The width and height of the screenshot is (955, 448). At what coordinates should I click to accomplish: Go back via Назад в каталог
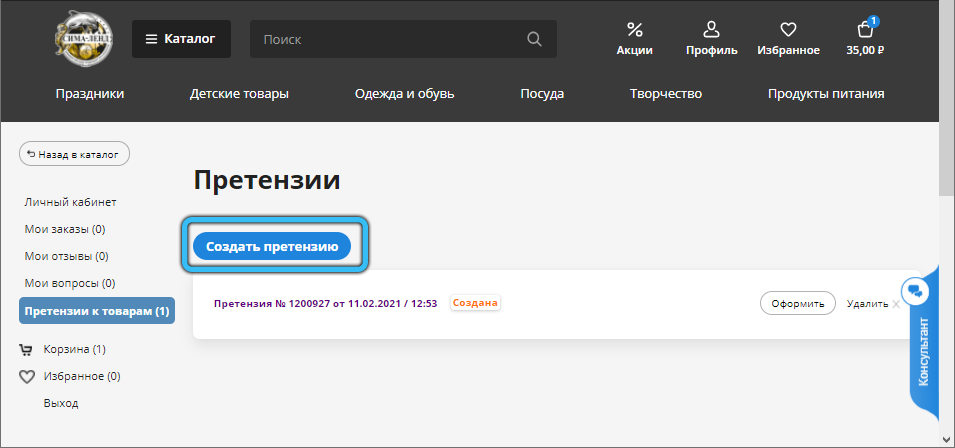pos(74,154)
